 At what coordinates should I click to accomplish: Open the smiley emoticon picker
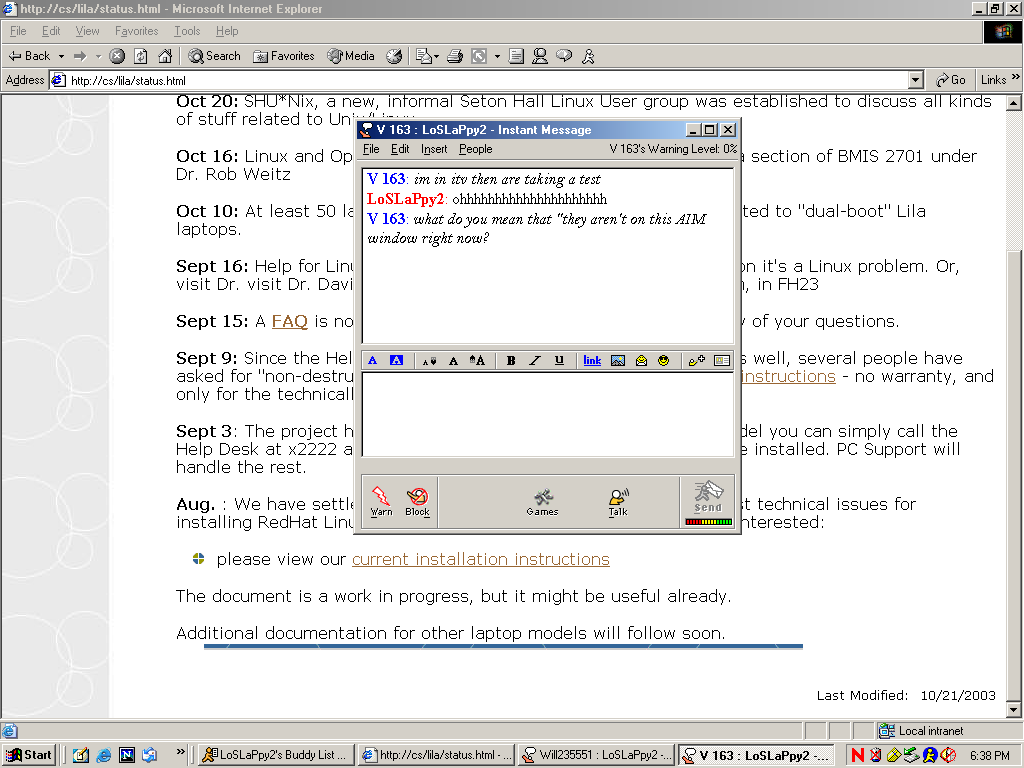tap(664, 360)
